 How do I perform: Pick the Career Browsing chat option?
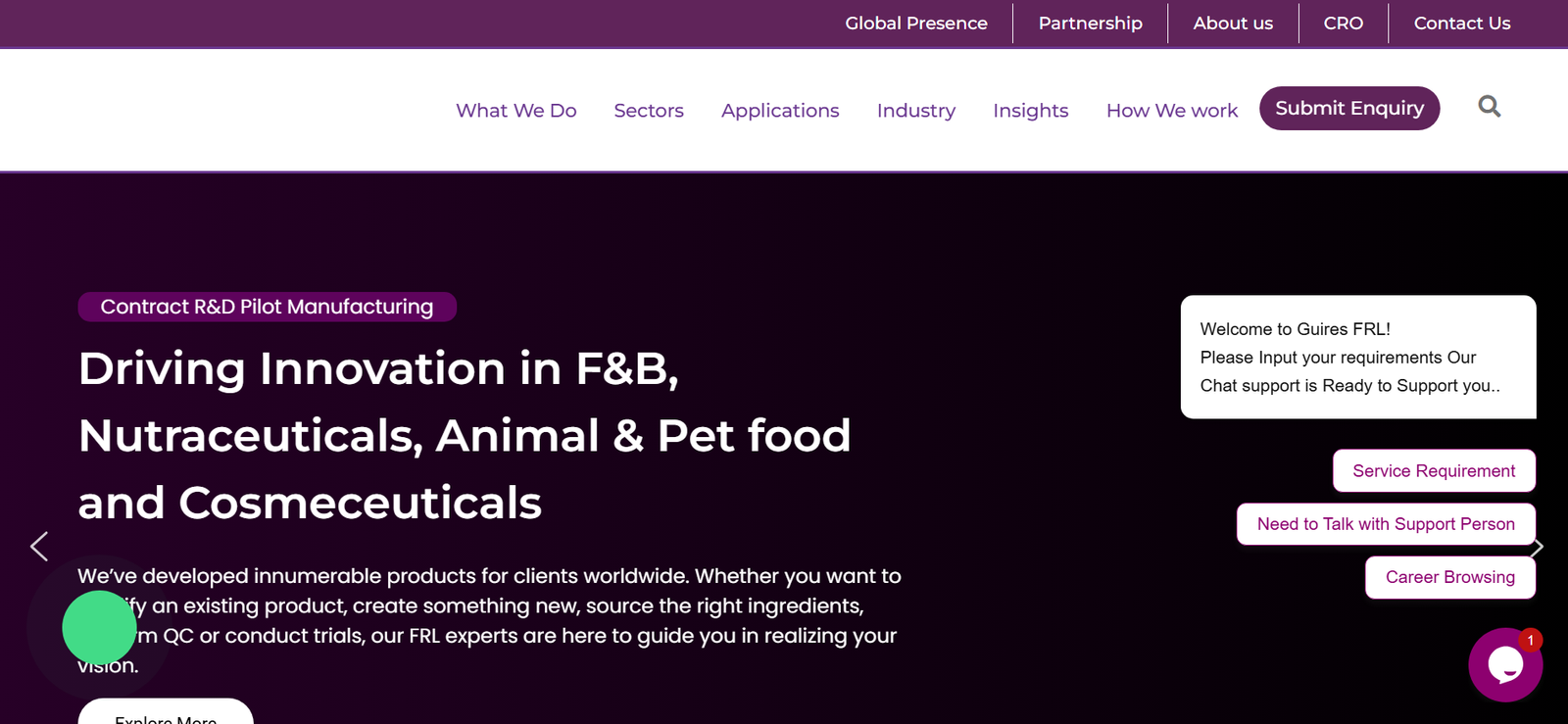(x=1449, y=577)
